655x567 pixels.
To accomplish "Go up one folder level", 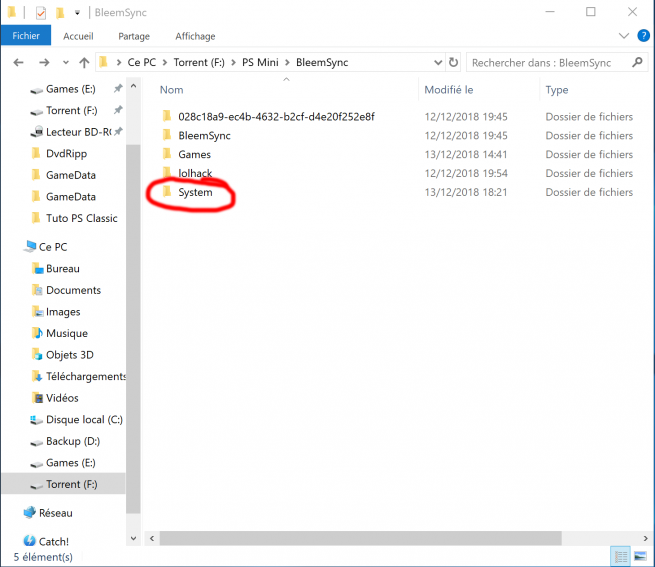I will [84, 63].
